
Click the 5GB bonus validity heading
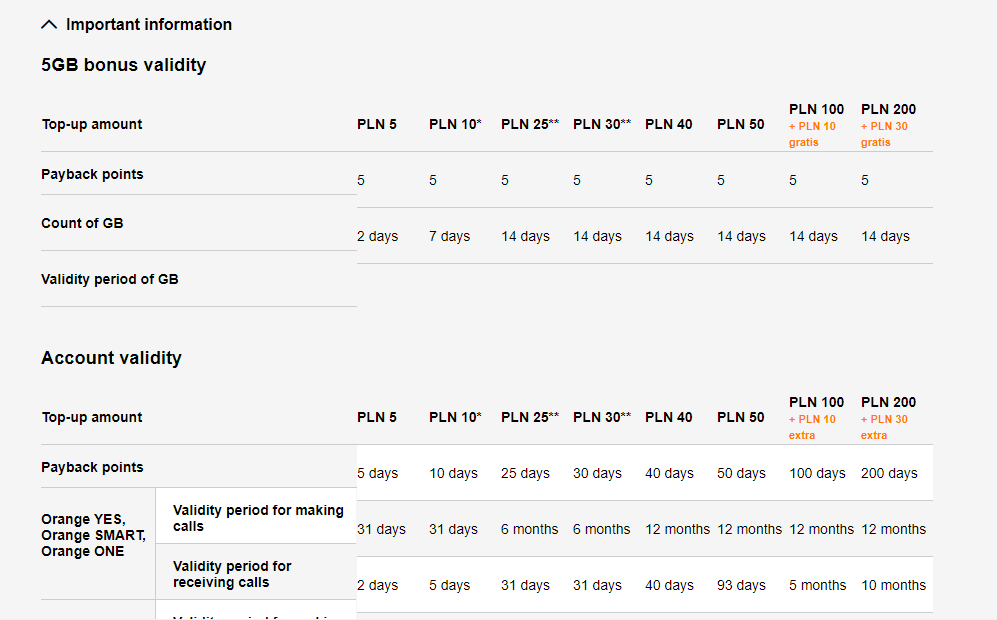[x=123, y=65]
